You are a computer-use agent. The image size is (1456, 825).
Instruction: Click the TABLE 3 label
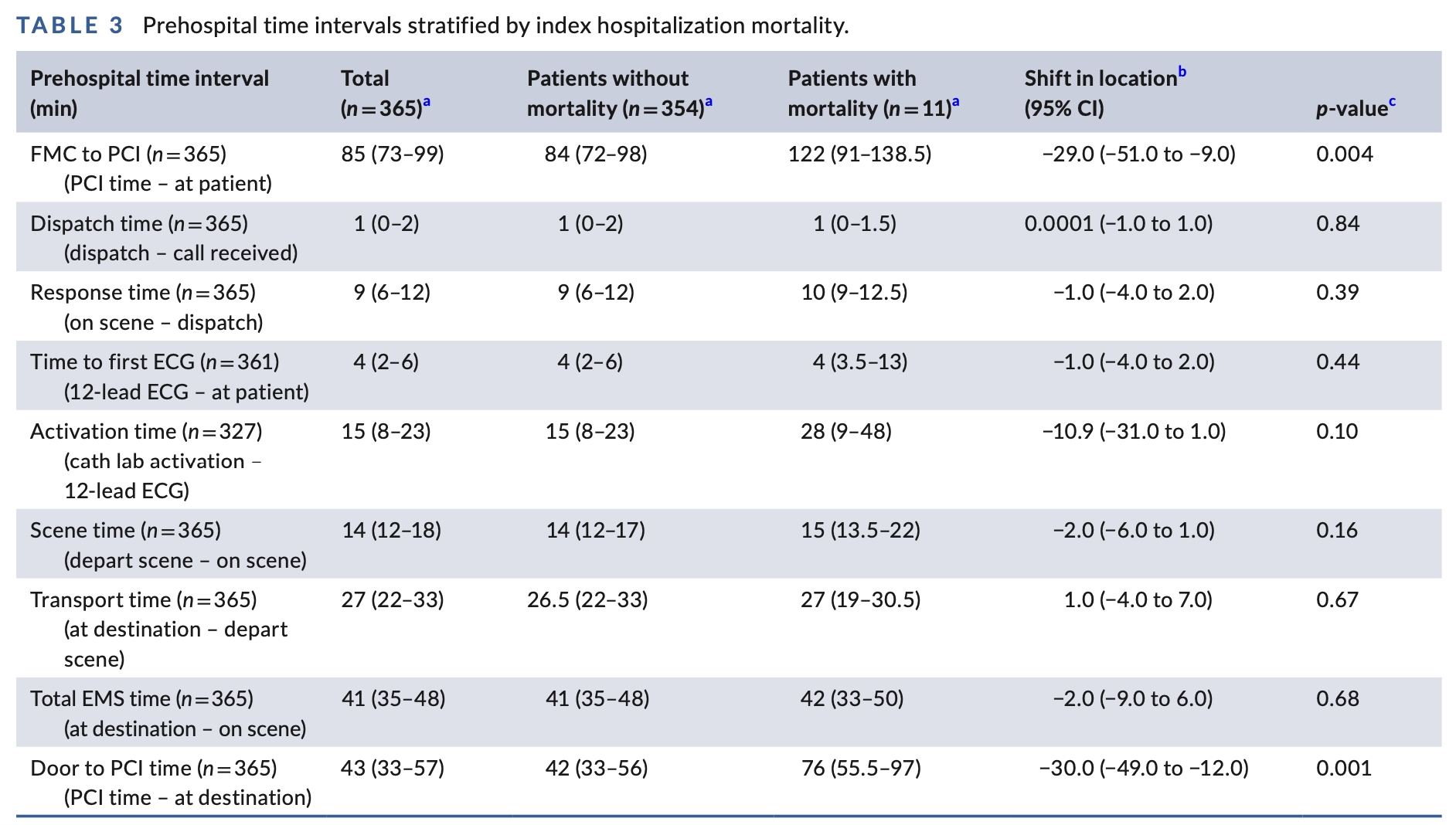tap(70, 25)
